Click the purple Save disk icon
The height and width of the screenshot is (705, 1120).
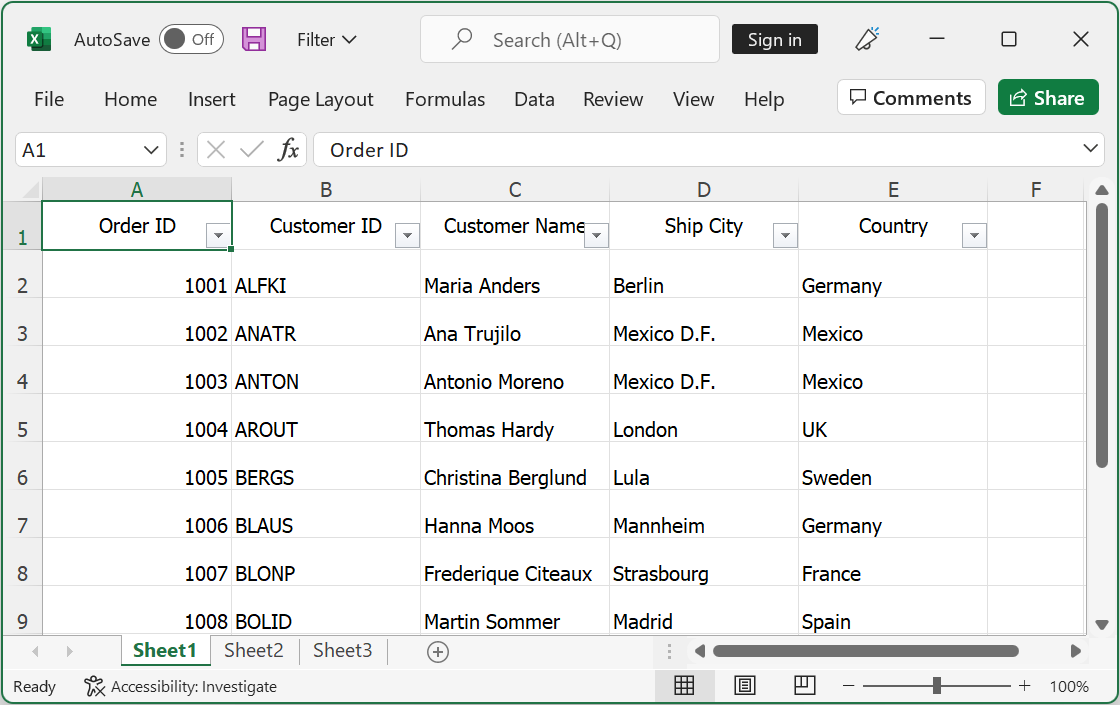point(254,39)
